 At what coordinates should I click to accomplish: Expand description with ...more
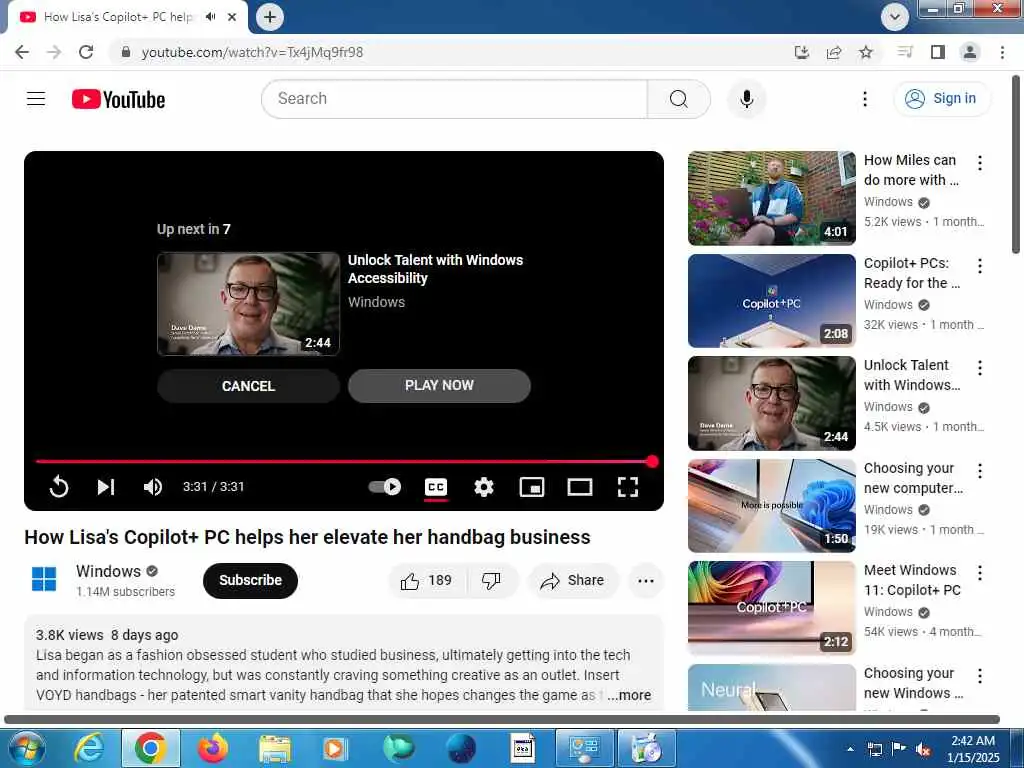(629, 696)
